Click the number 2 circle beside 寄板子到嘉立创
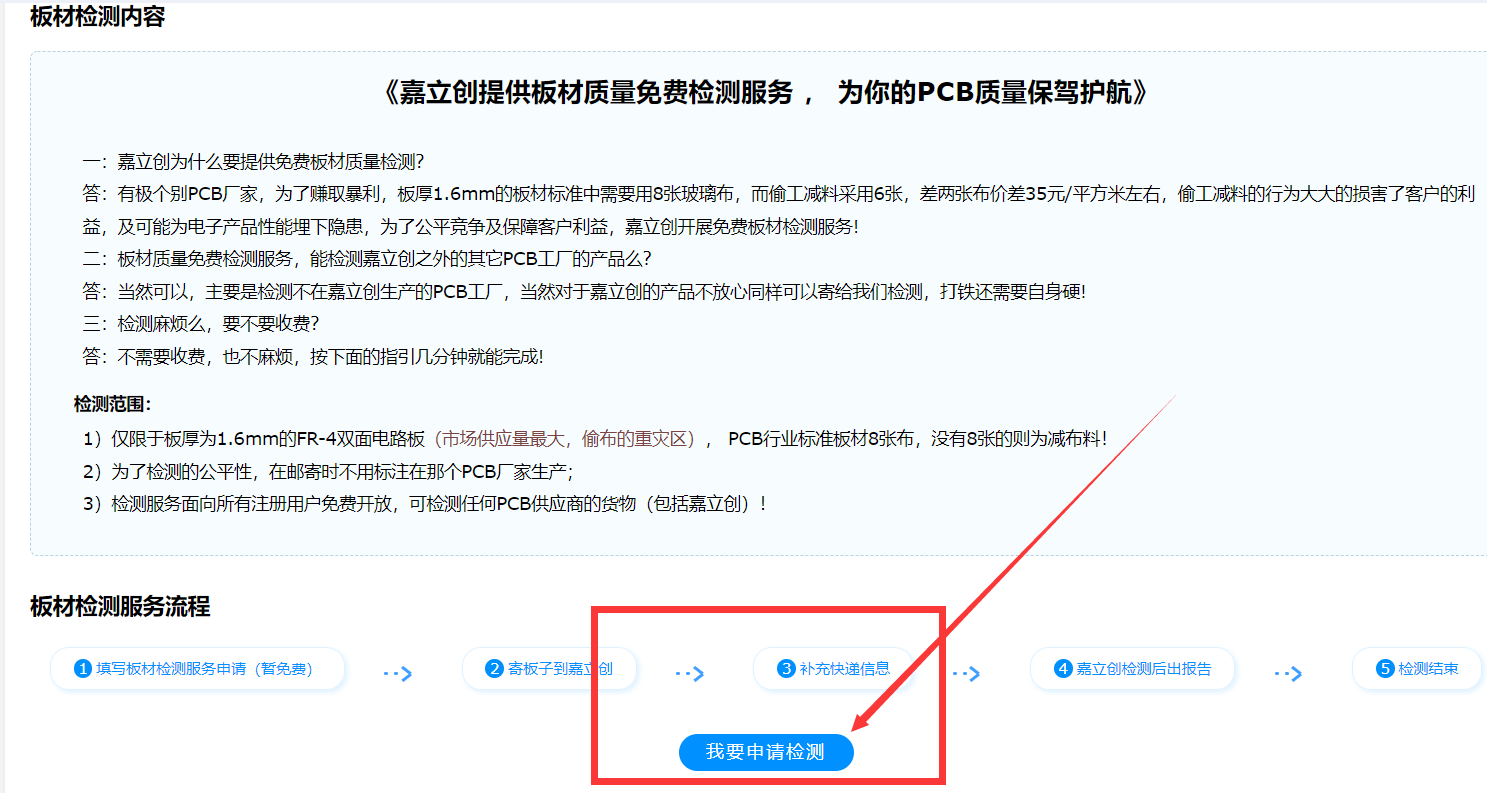Screen dimensions: 1487x793 (x=493, y=669)
